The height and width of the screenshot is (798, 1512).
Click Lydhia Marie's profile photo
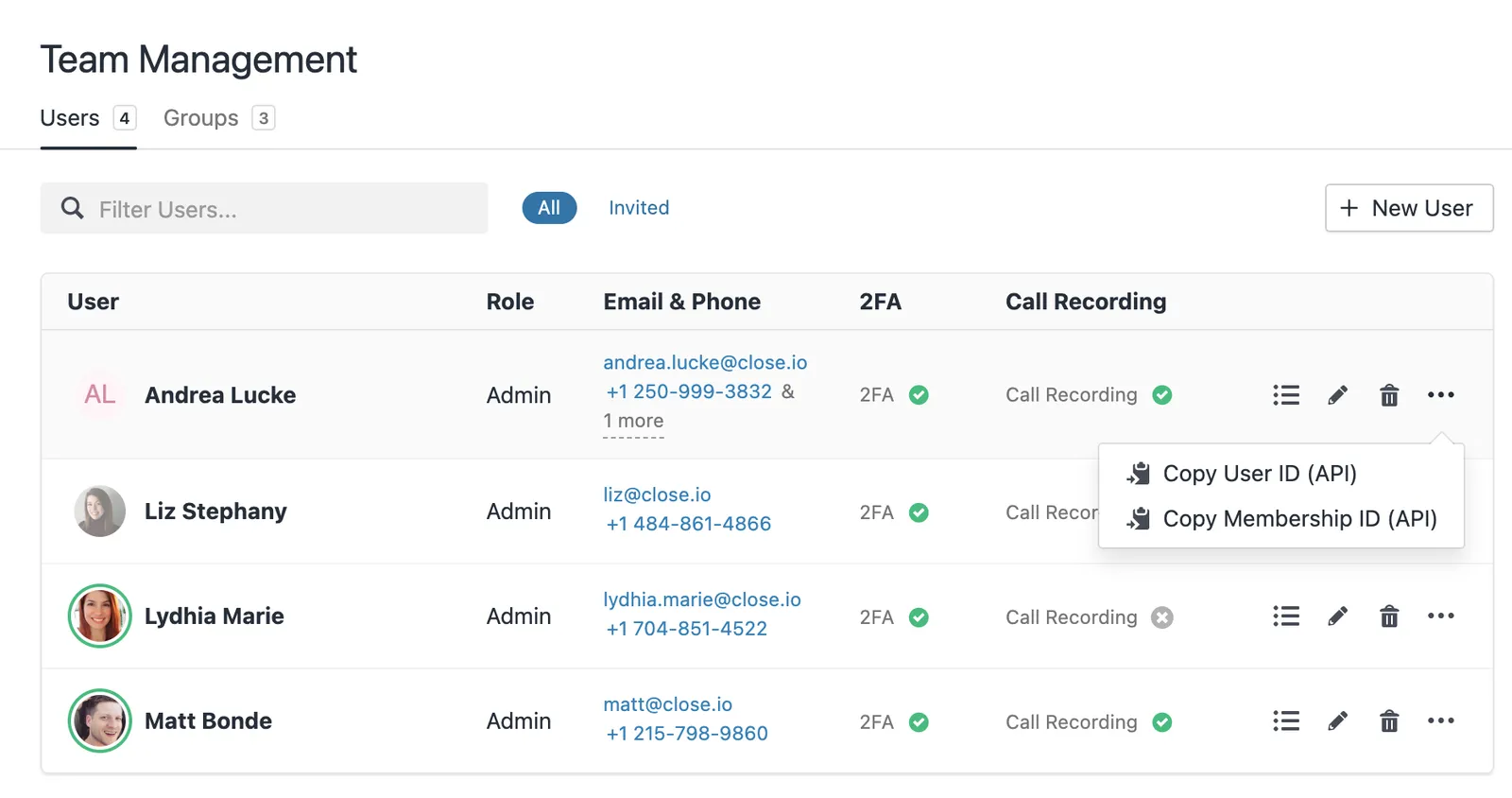click(99, 616)
